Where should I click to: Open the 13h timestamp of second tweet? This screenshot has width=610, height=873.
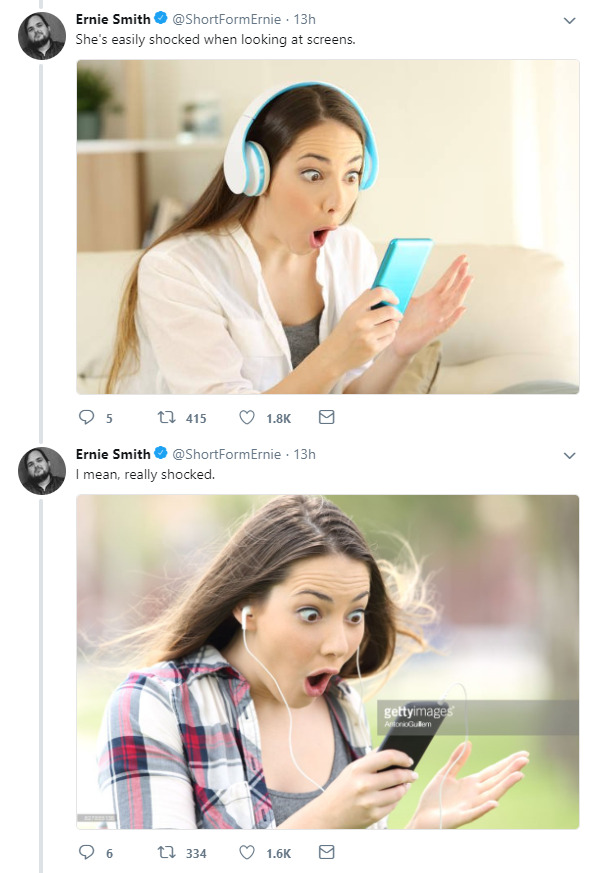pyautogui.click(x=304, y=454)
